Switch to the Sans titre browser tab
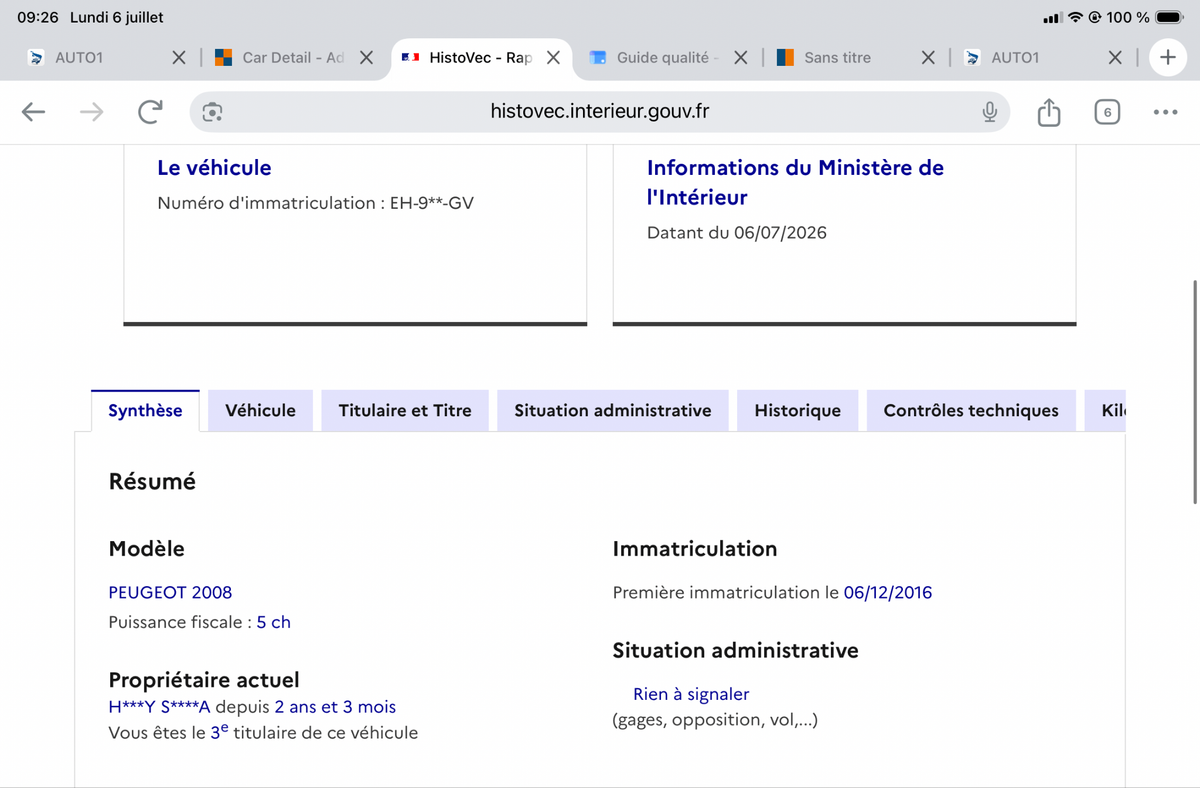The height and width of the screenshot is (788, 1200). click(x=838, y=58)
